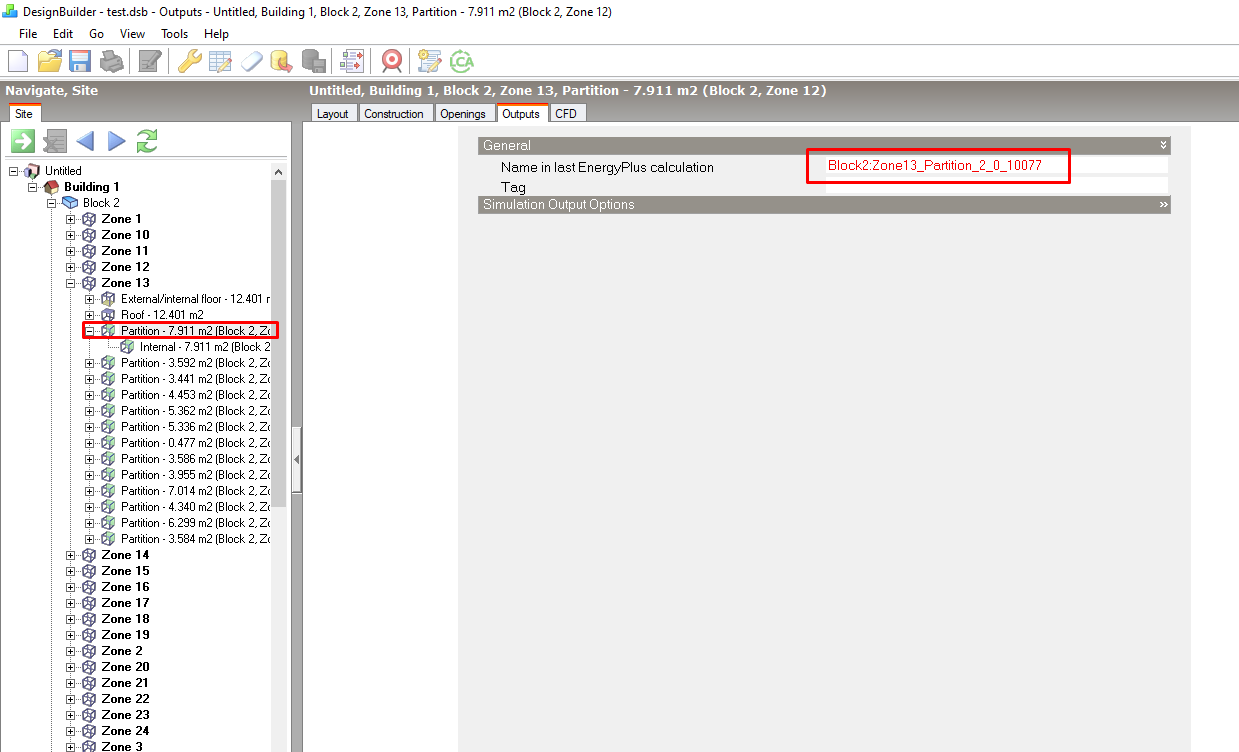
Task: Expand the Roof - 12.401 m2 node
Action: tap(90, 315)
